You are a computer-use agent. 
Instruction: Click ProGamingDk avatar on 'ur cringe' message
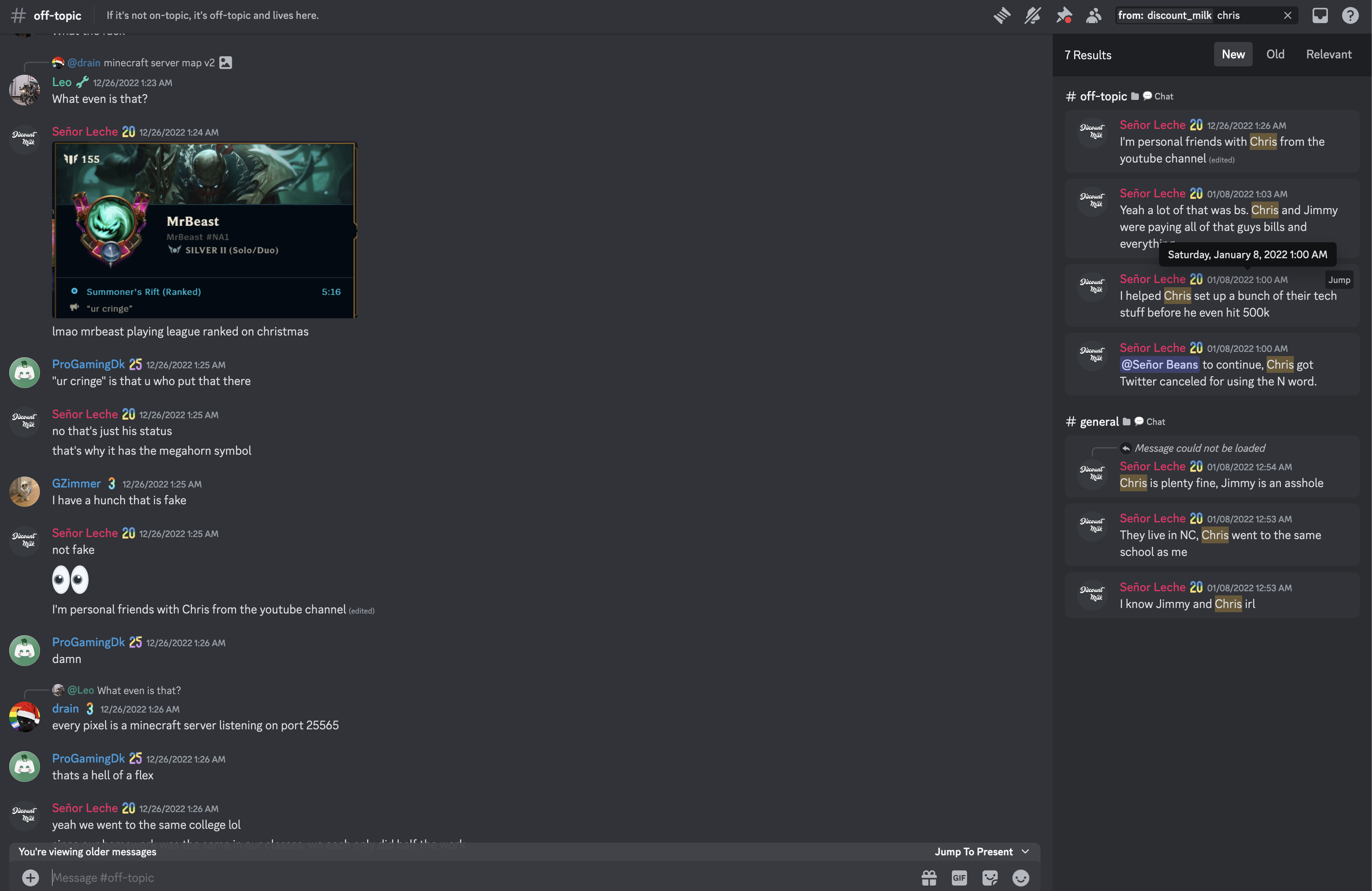click(24, 373)
